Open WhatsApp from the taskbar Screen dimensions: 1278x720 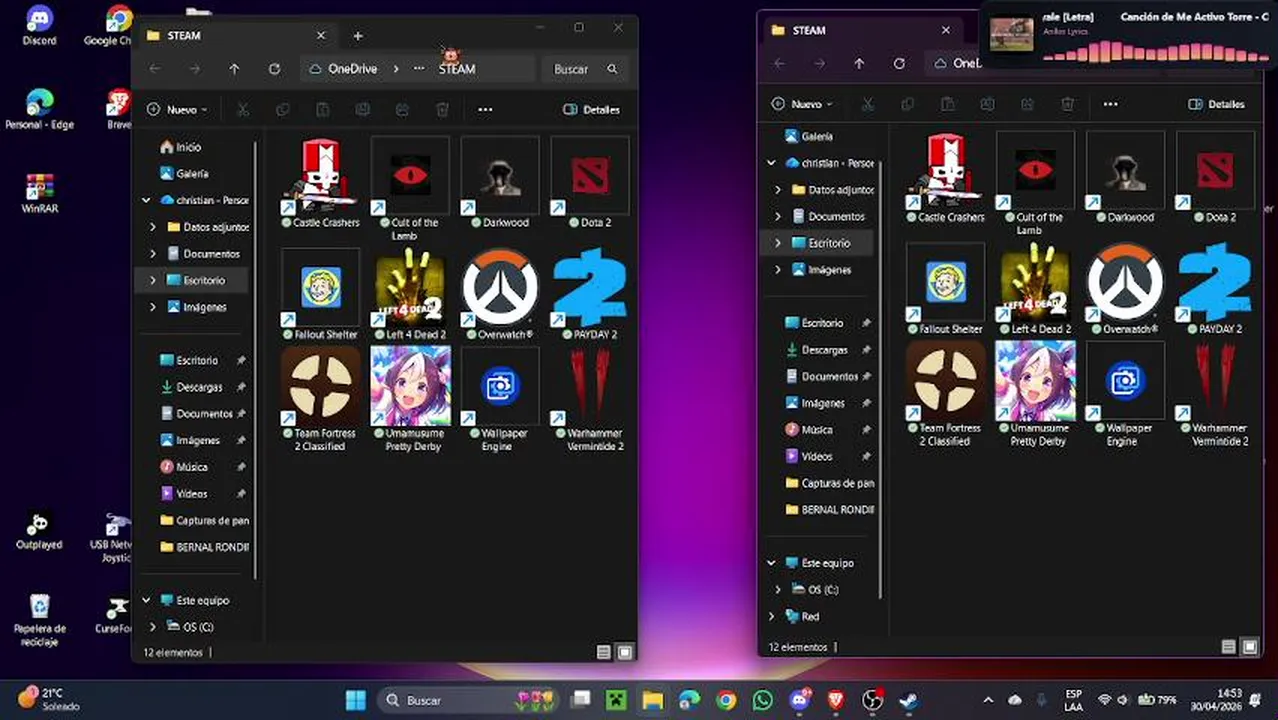(763, 700)
